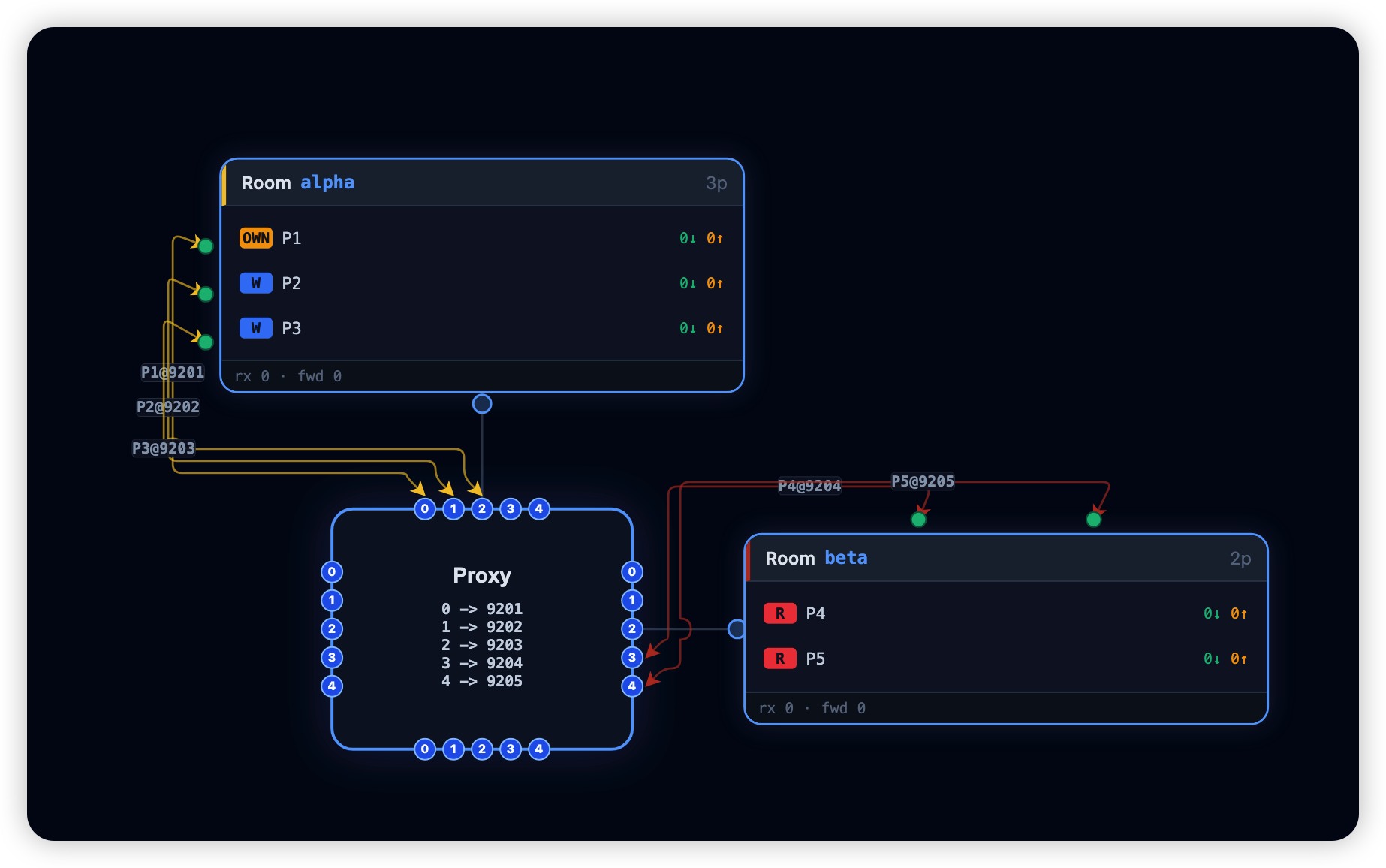The image size is (1386, 868).
Task: Select the P1@9201 edge label
Action: [x=173, y=372]
